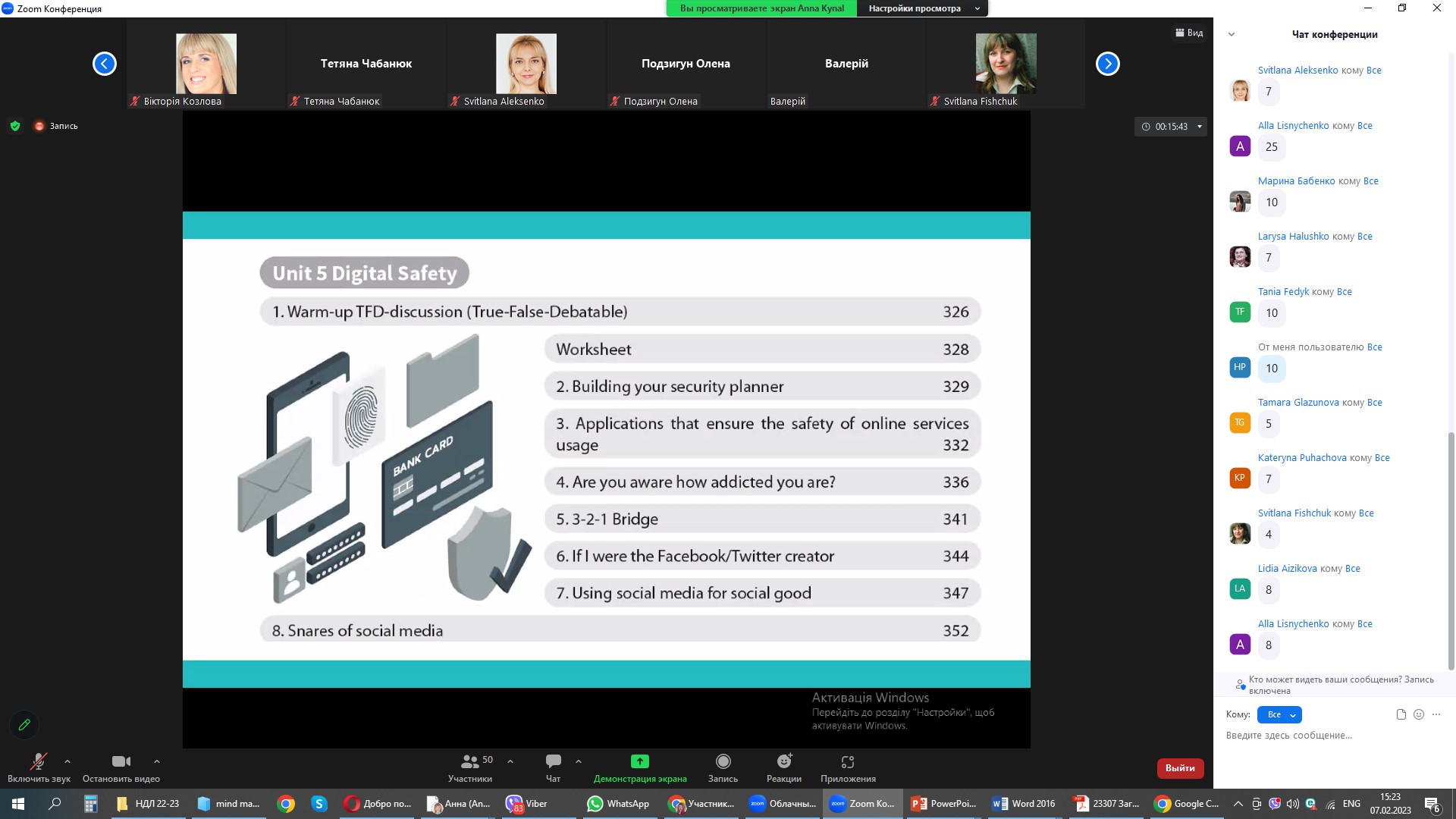
Task: Expand the audio options arrow
Action: click(x=67, y=761)
